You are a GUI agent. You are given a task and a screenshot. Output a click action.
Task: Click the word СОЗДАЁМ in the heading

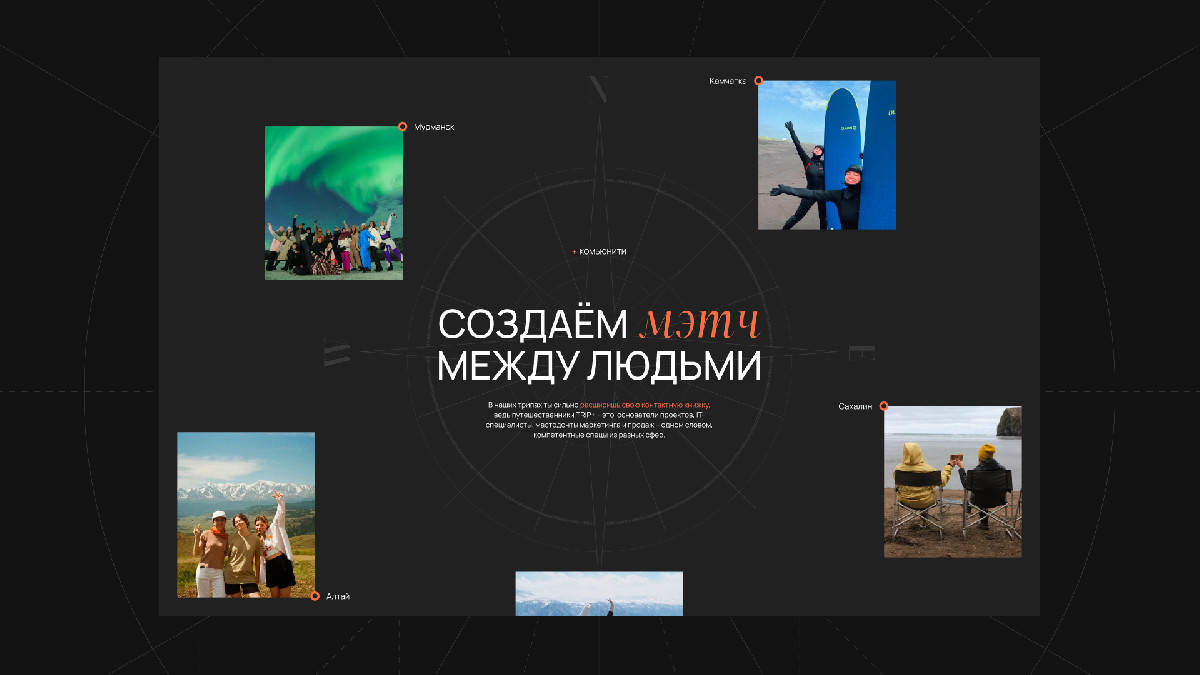tap(533, 325)
